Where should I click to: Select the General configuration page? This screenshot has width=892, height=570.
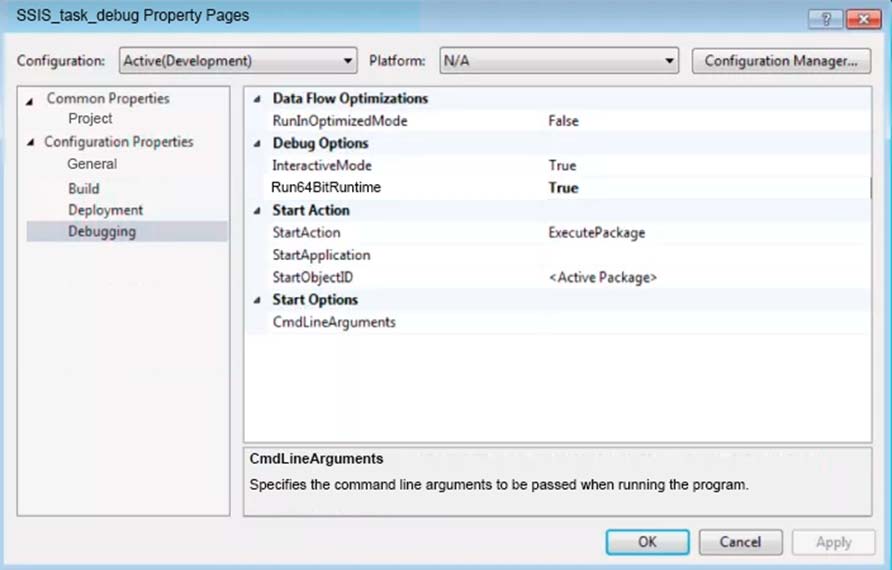[x=92, y=164]
